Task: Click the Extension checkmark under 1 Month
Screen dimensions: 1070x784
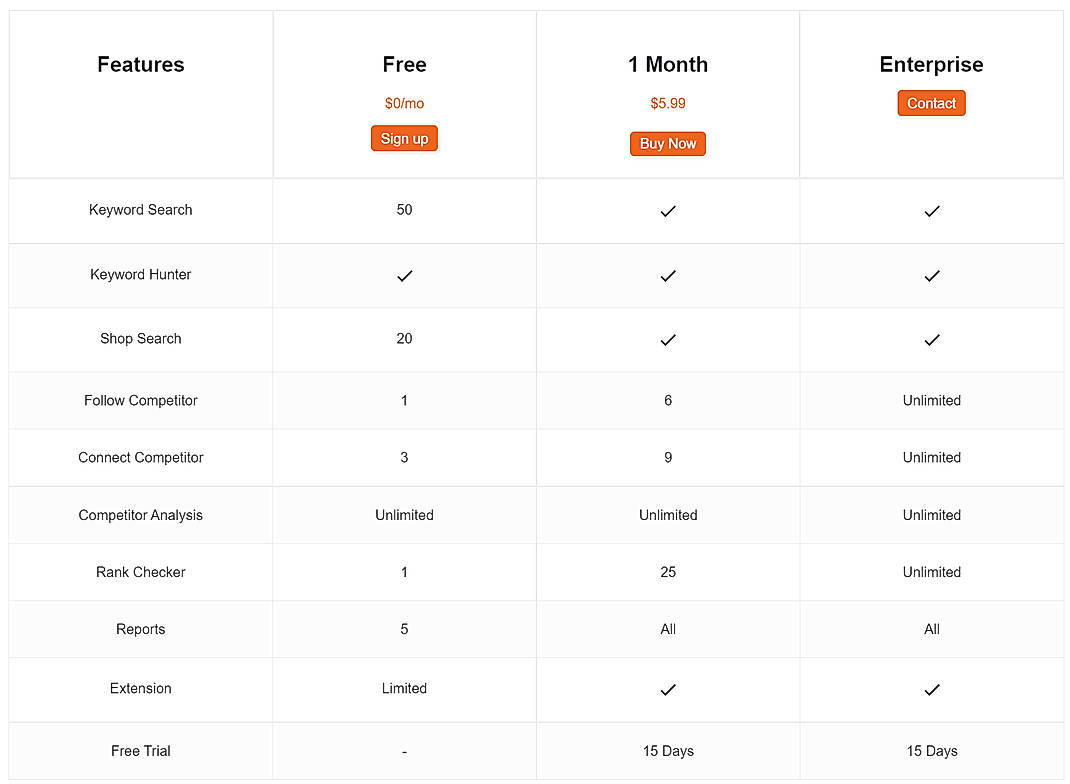Action: point(667,690)
